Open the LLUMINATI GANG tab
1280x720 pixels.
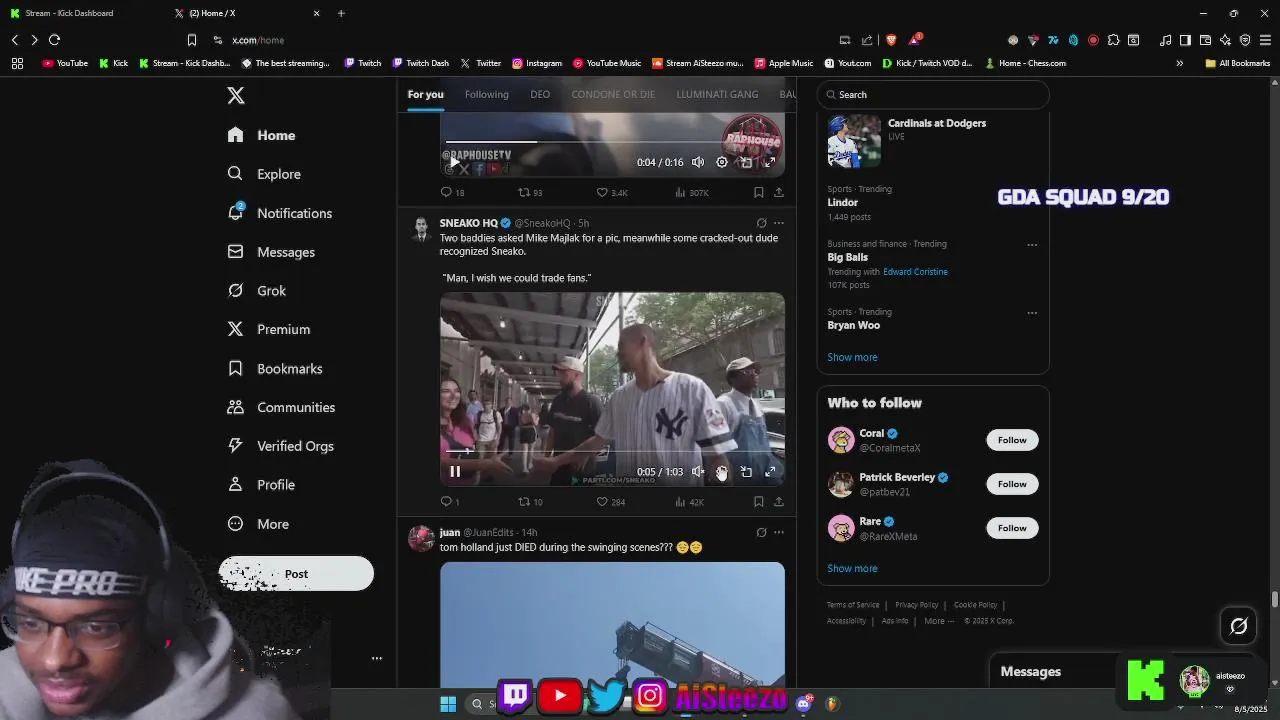717,94
